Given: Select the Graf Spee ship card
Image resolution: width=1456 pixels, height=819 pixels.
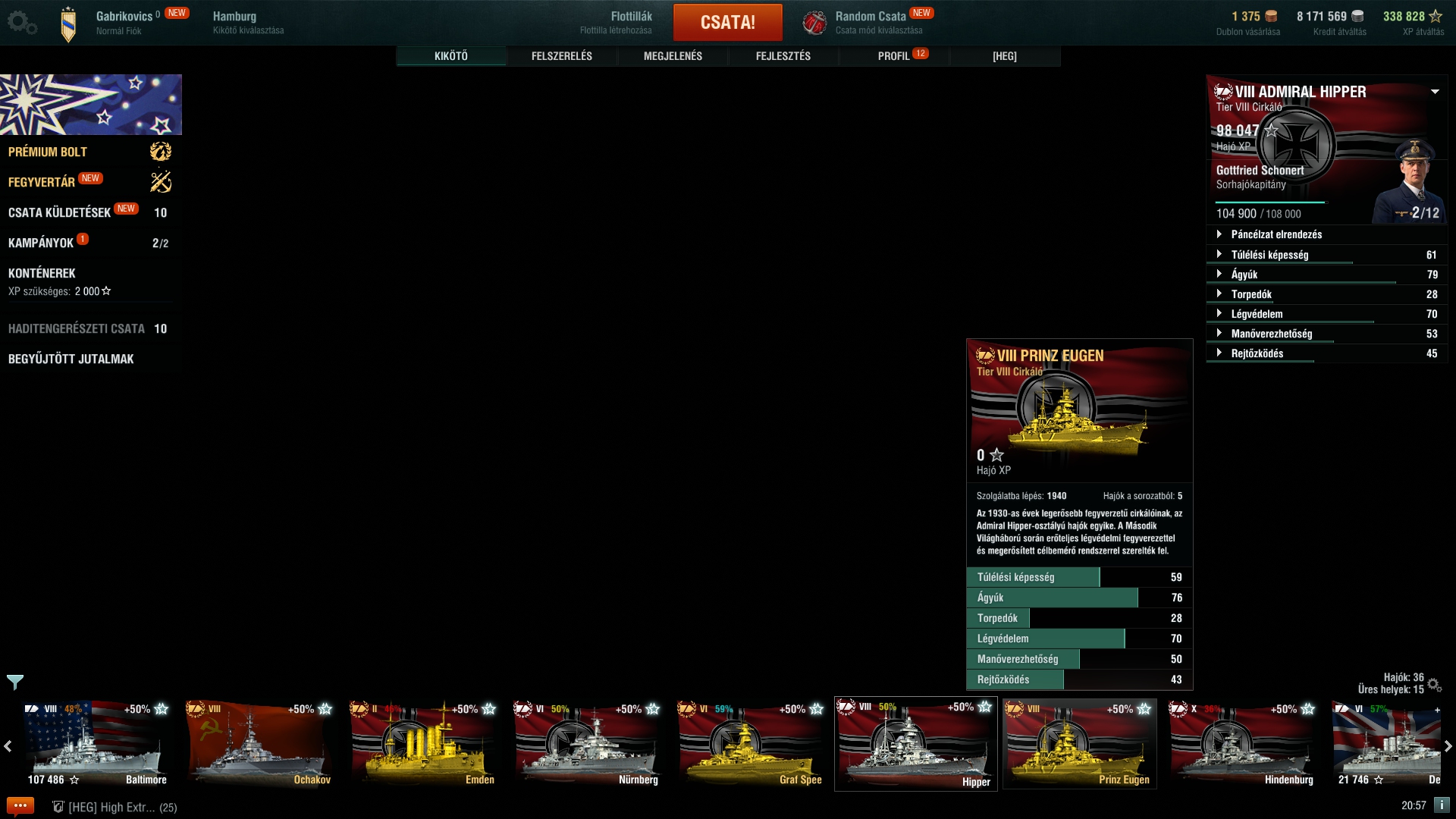Looking at the screenshot, I should point(751,743).
